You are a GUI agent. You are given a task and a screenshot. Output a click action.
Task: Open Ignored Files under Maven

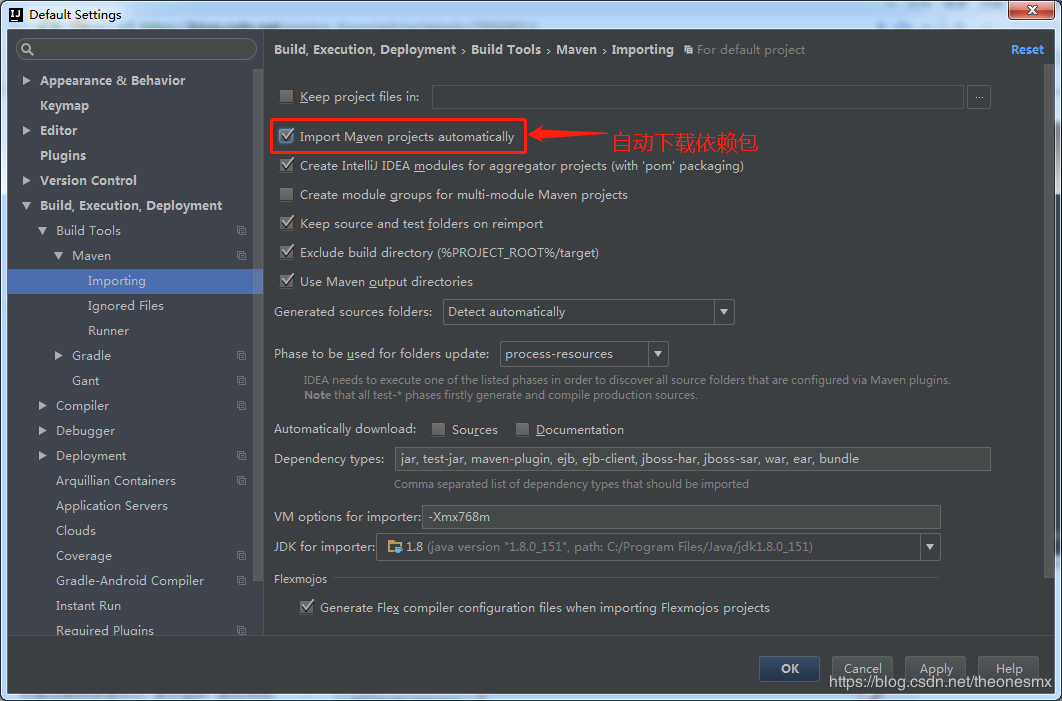[125, 306]
